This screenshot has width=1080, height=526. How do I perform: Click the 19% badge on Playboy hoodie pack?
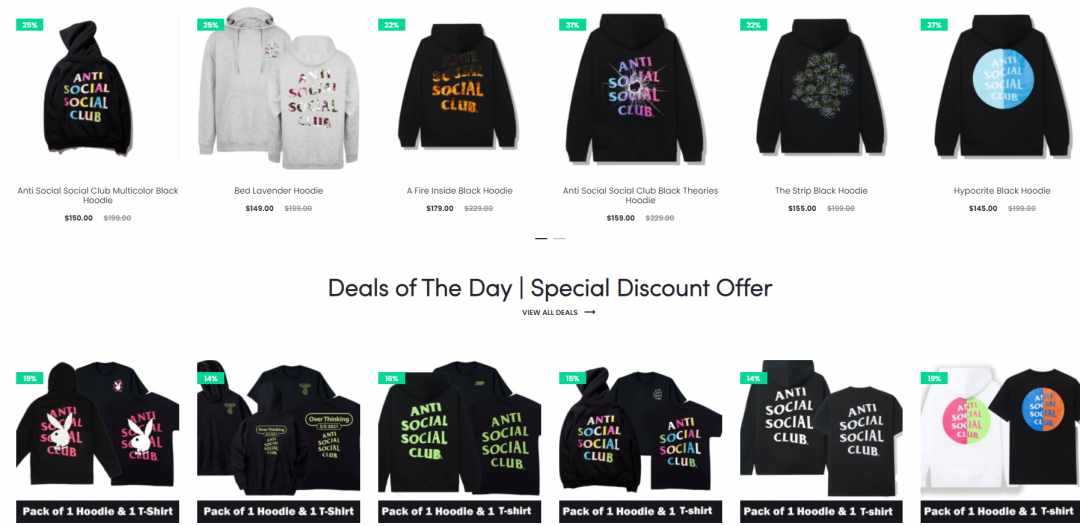pos(30,378)
